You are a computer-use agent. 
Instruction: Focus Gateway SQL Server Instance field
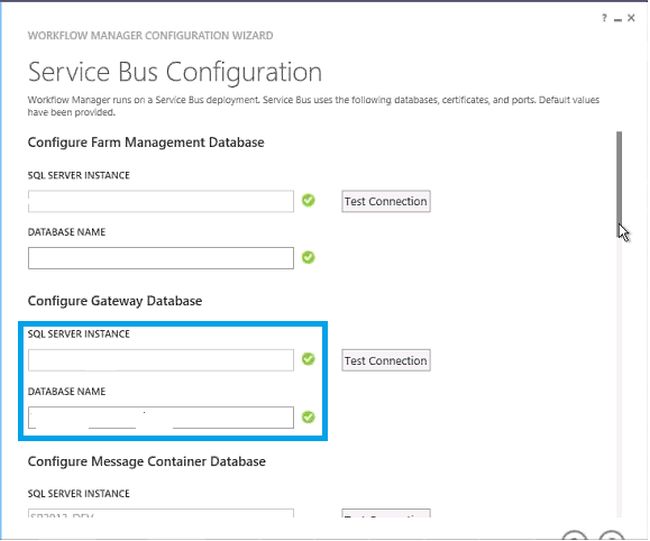161,360
